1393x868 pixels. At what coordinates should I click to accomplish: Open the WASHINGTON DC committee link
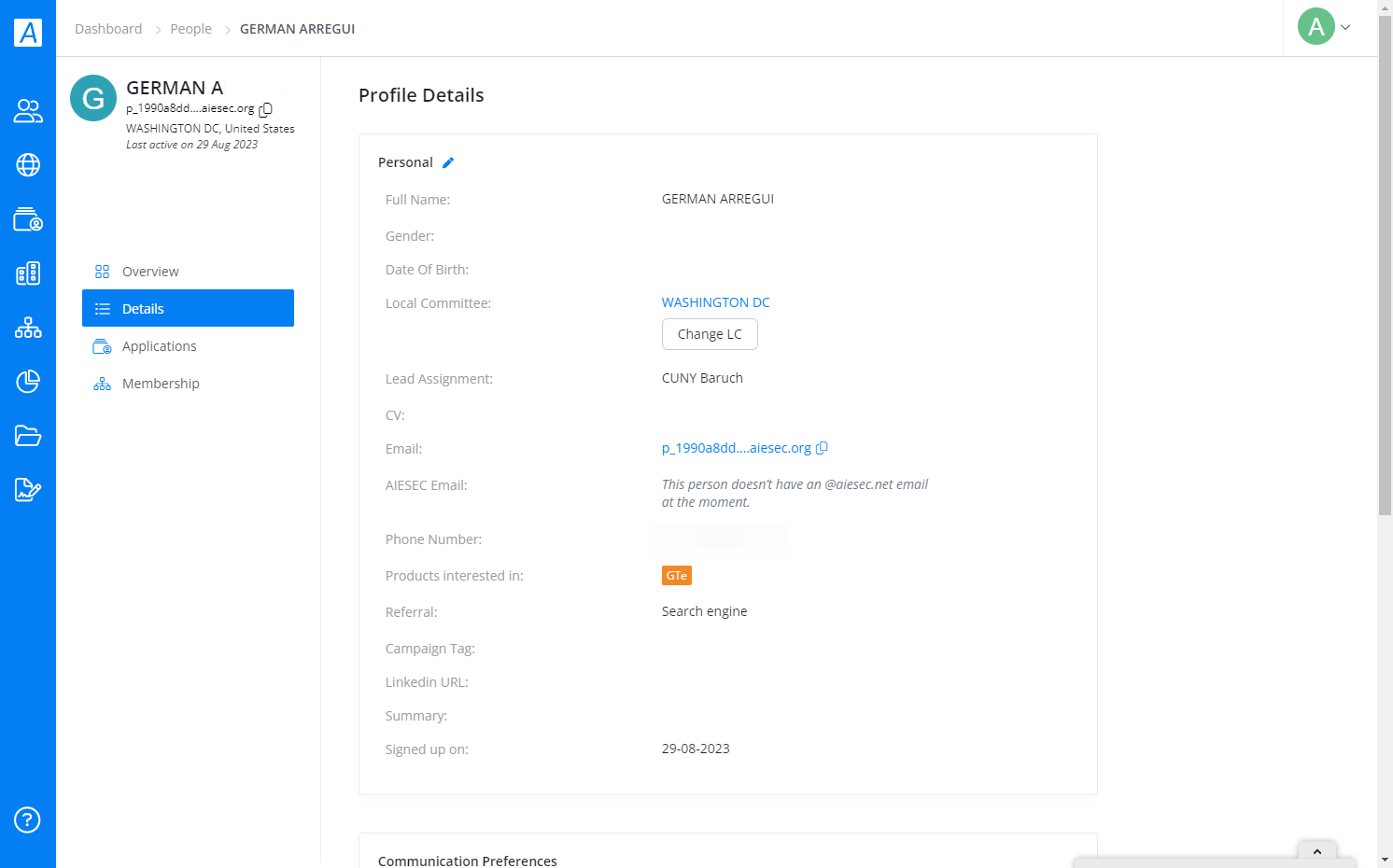tap(716, 302)
